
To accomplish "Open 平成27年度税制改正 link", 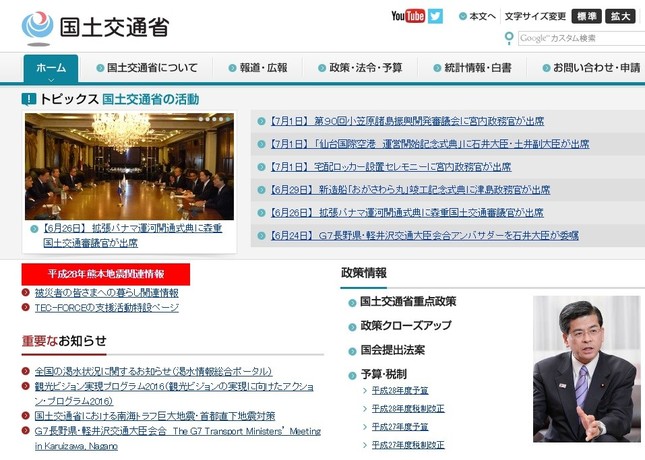I will tap(408, 445).
